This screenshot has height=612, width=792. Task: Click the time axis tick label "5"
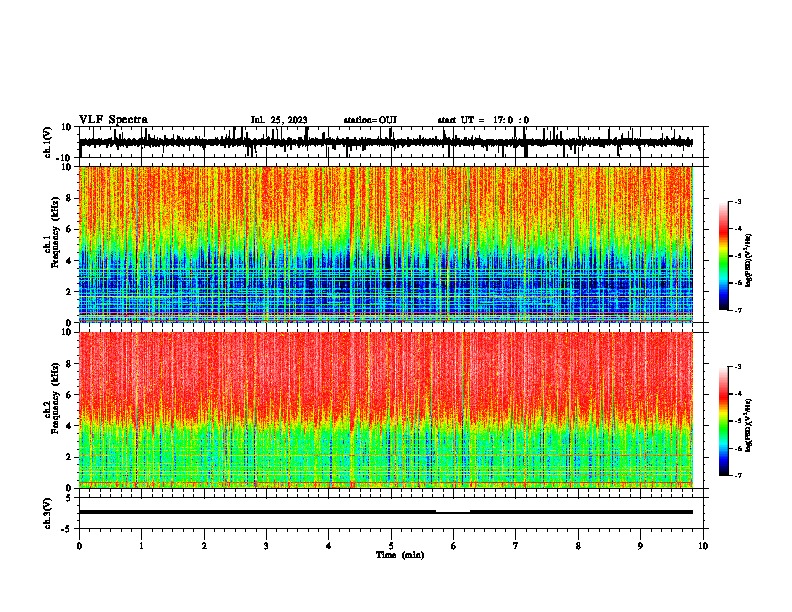(391, 546)
